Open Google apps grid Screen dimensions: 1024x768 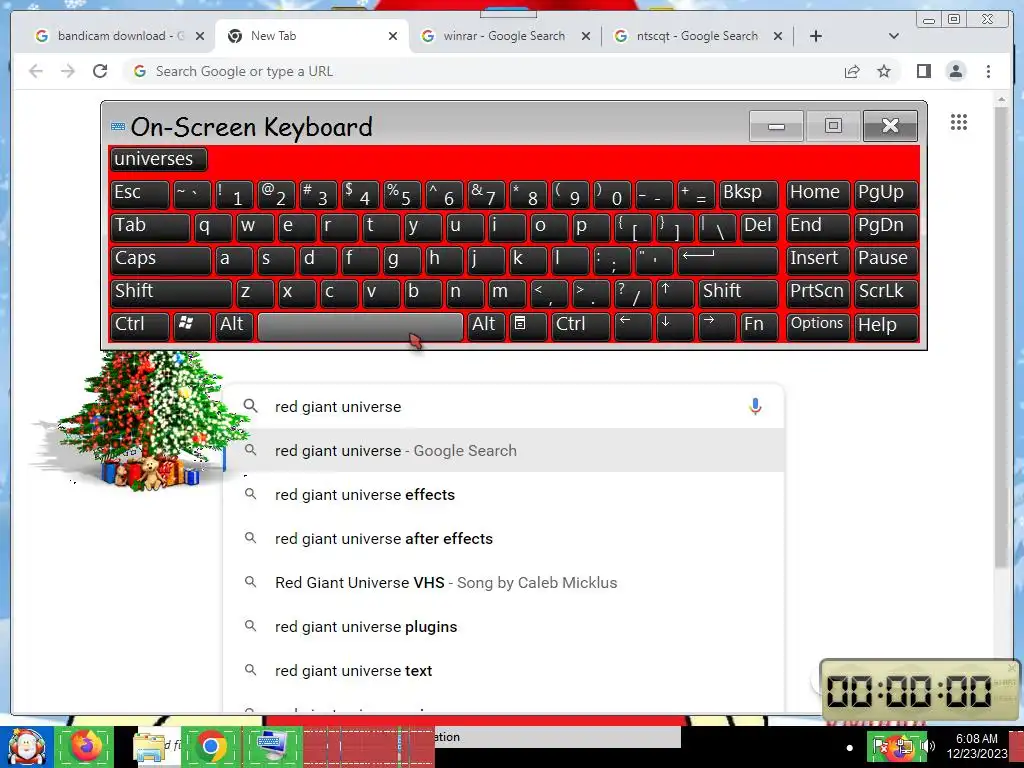[959, 122]
